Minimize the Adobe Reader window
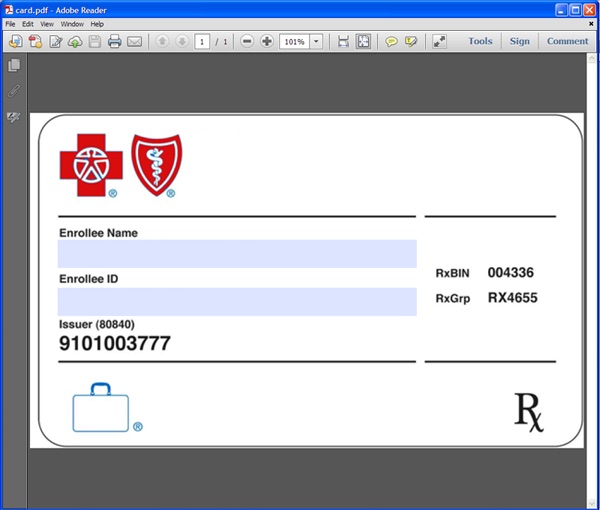Screen dimensions: 600x510 tap(561, 10)
